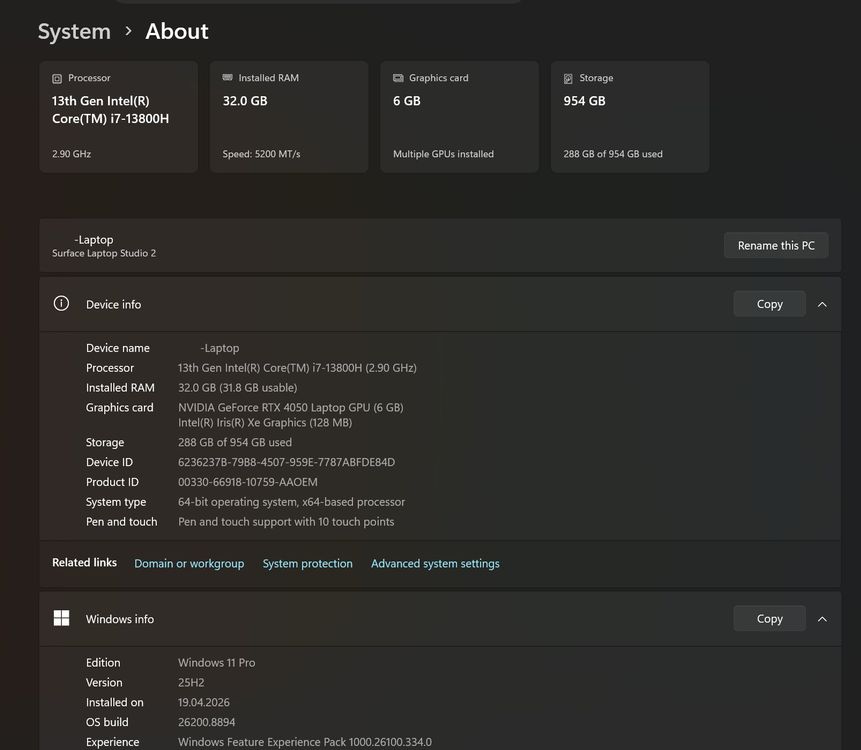Copy the Device info details
The height and width of the screenshot is (750, 861).
[769, 304]
